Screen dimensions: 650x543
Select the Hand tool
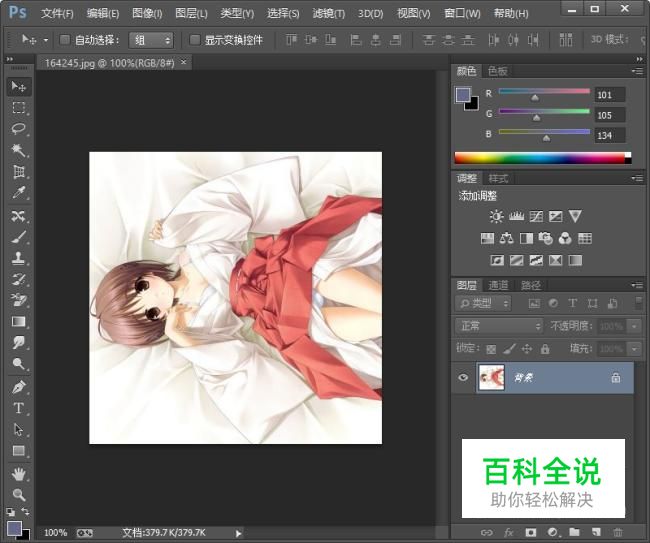coord(19,474)
